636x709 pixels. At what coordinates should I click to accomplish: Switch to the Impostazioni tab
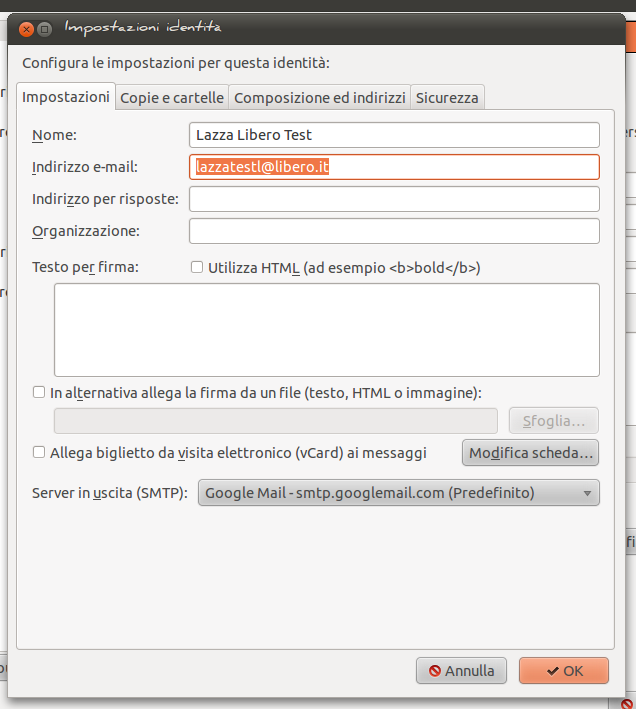click(66, 97)
